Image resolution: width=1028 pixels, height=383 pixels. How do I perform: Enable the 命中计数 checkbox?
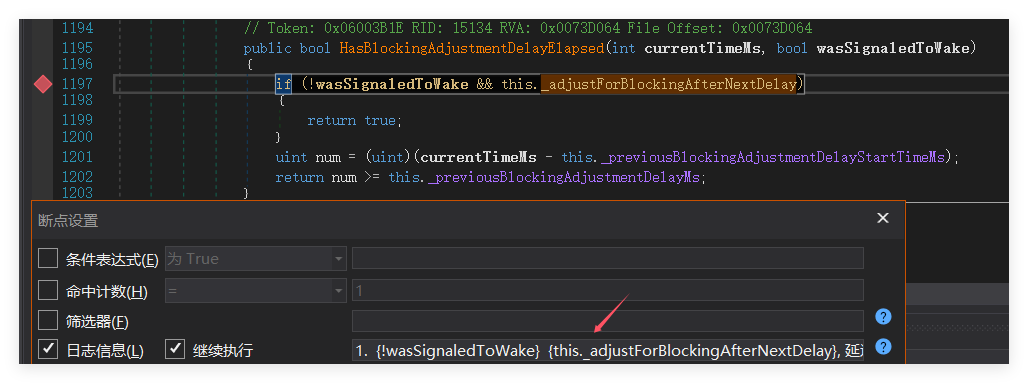(48, 290)
